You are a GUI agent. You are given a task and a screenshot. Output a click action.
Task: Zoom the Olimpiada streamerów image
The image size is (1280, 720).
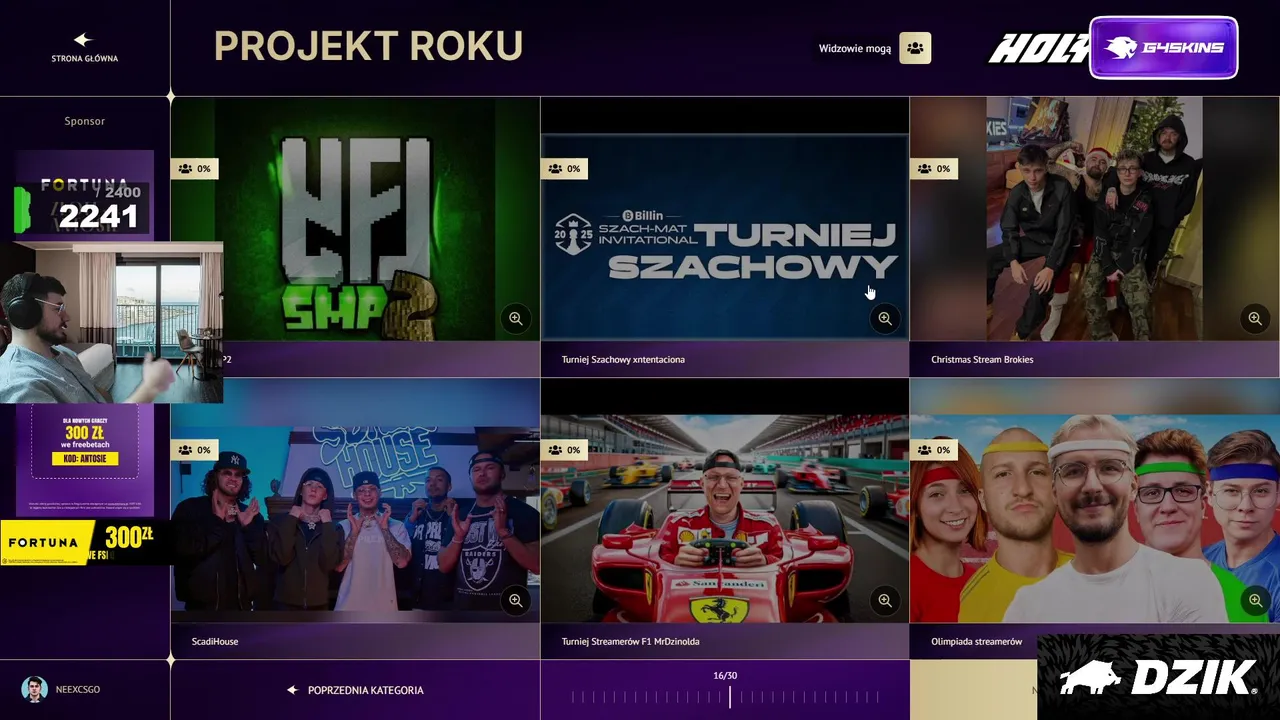(1255, 601)
